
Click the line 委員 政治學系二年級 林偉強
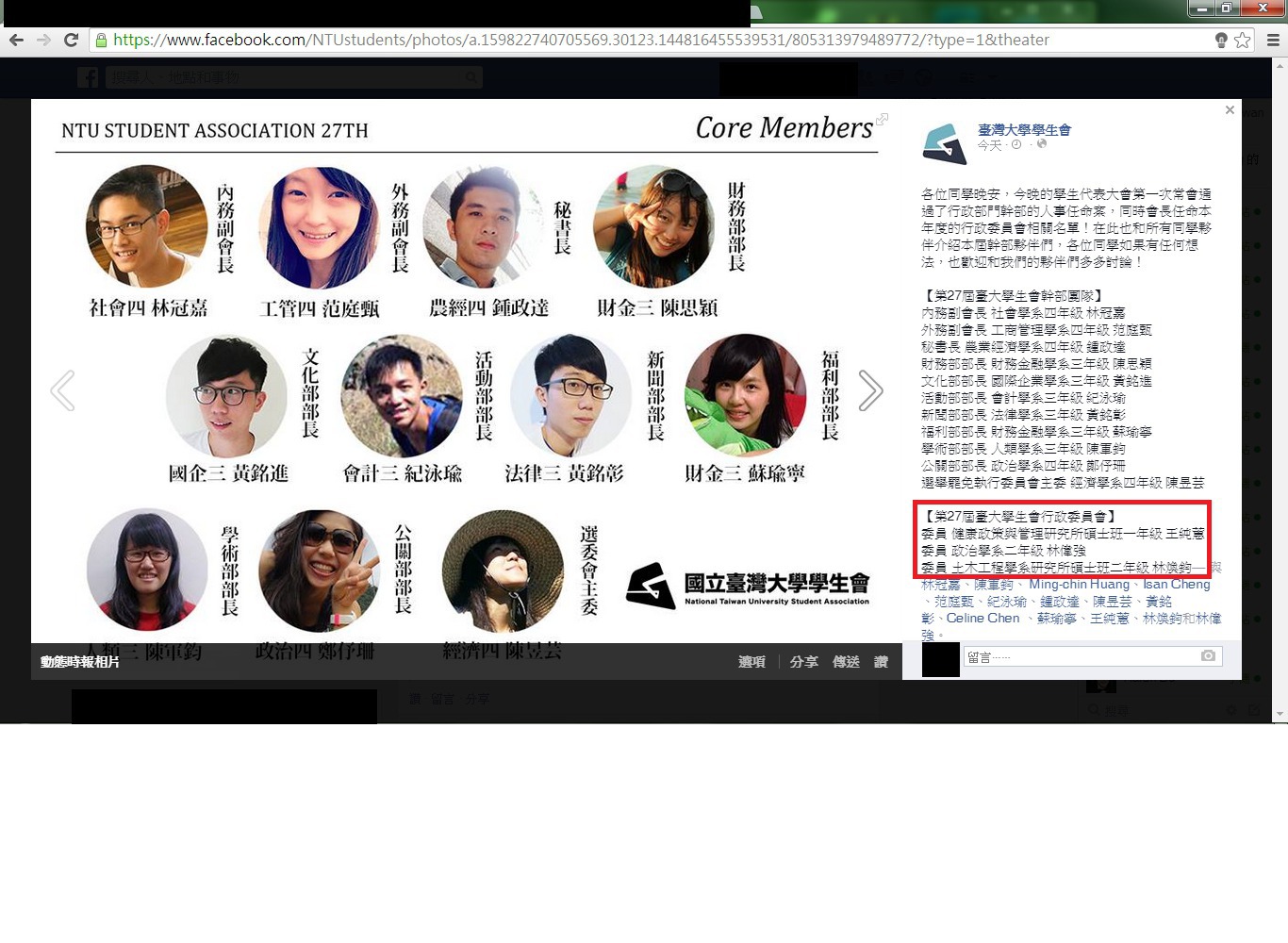(x=1003, y=551)
